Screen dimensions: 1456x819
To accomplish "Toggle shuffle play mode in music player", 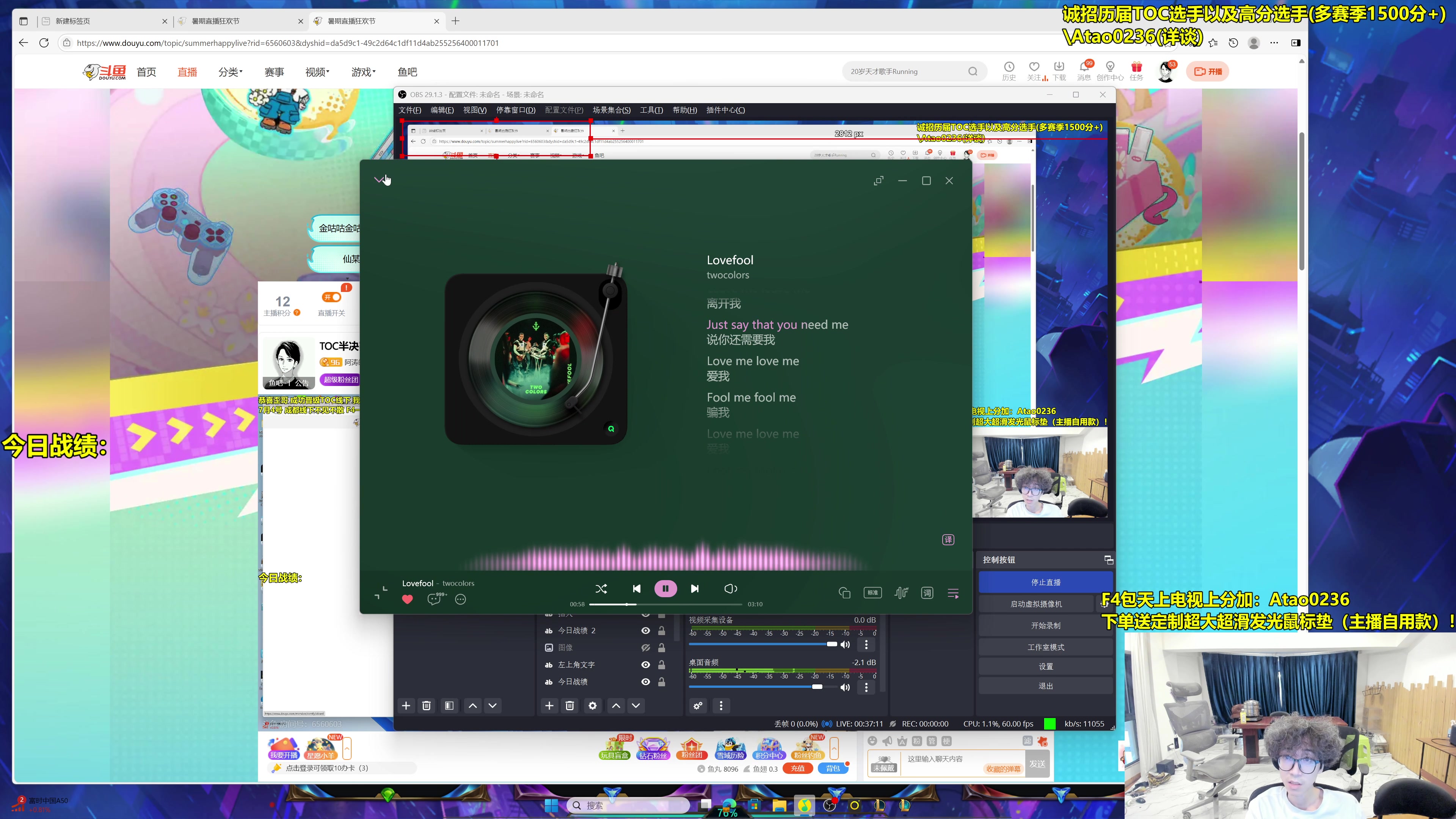I will pyautogui.click(x=601, y=588).
